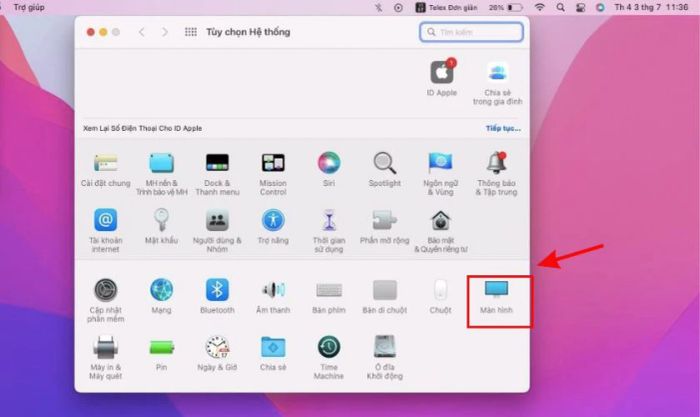Click the Wi-Fi menu bar icon
The height and width of the screenshot is (417, 700).
click(540, 7)
